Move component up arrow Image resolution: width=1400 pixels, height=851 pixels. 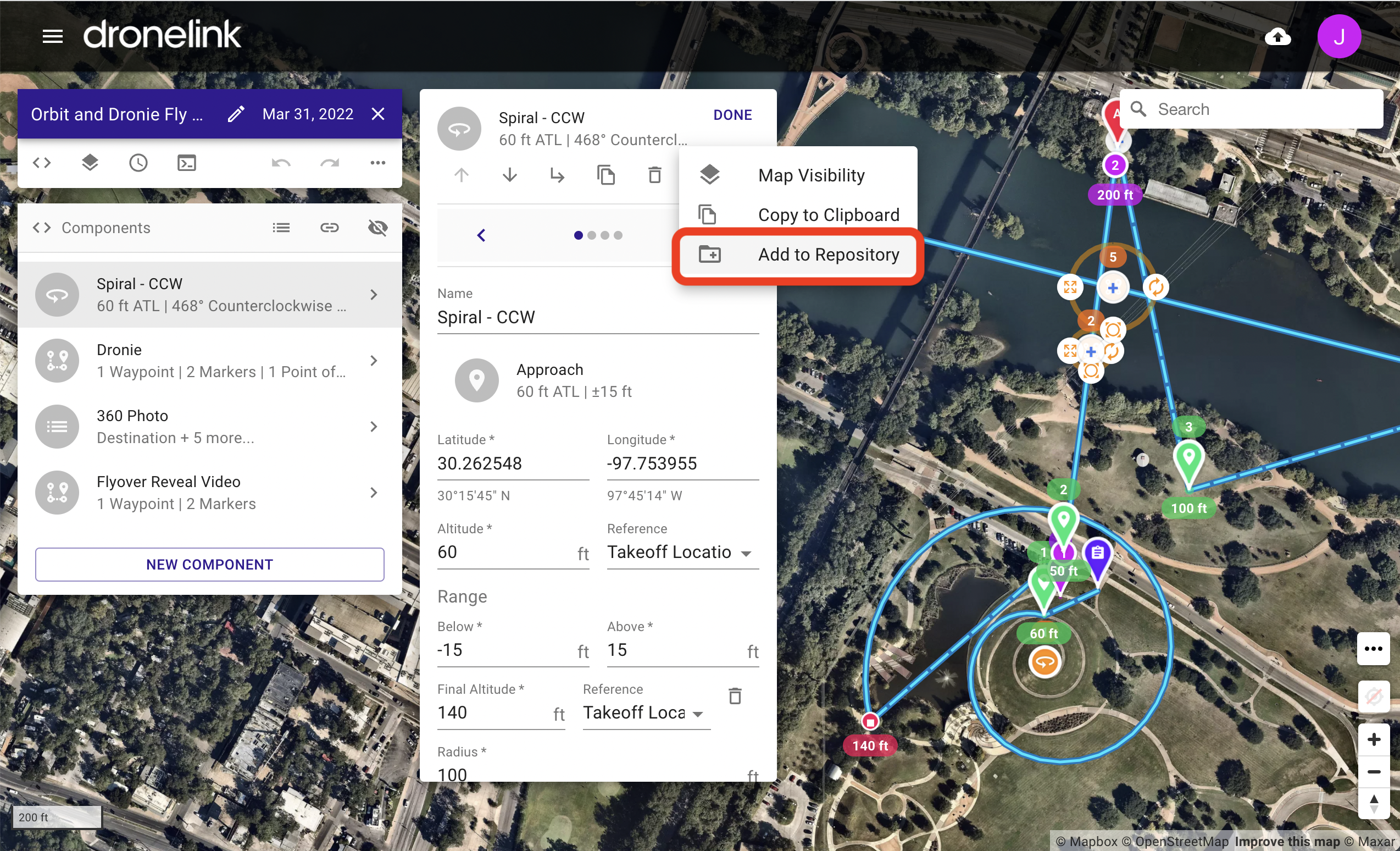coord(462,175)
